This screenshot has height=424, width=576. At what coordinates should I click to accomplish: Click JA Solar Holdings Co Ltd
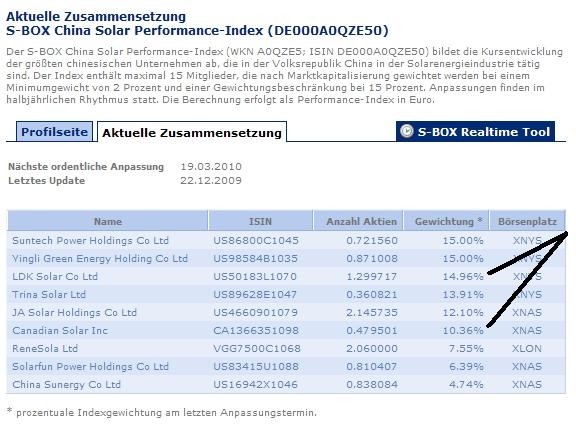tap(74, 313)
